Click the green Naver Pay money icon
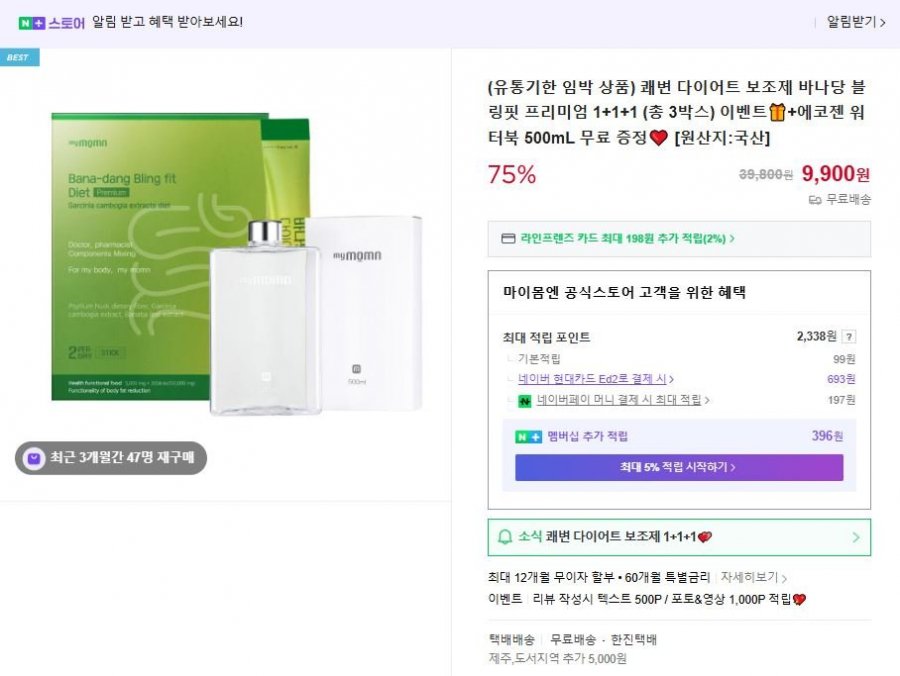 (523, 401)
